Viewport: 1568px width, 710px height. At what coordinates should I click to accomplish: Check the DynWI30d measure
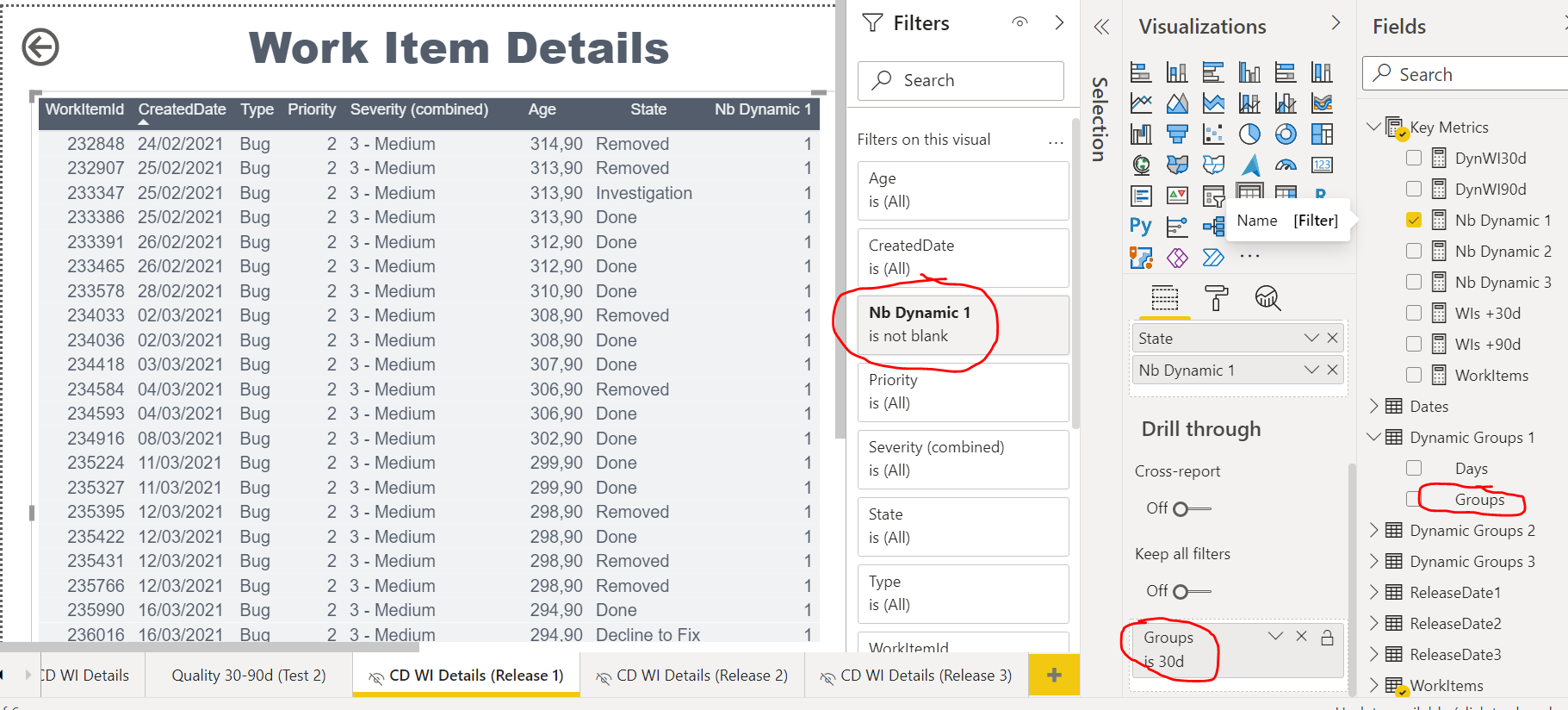tap(1413, 158)
